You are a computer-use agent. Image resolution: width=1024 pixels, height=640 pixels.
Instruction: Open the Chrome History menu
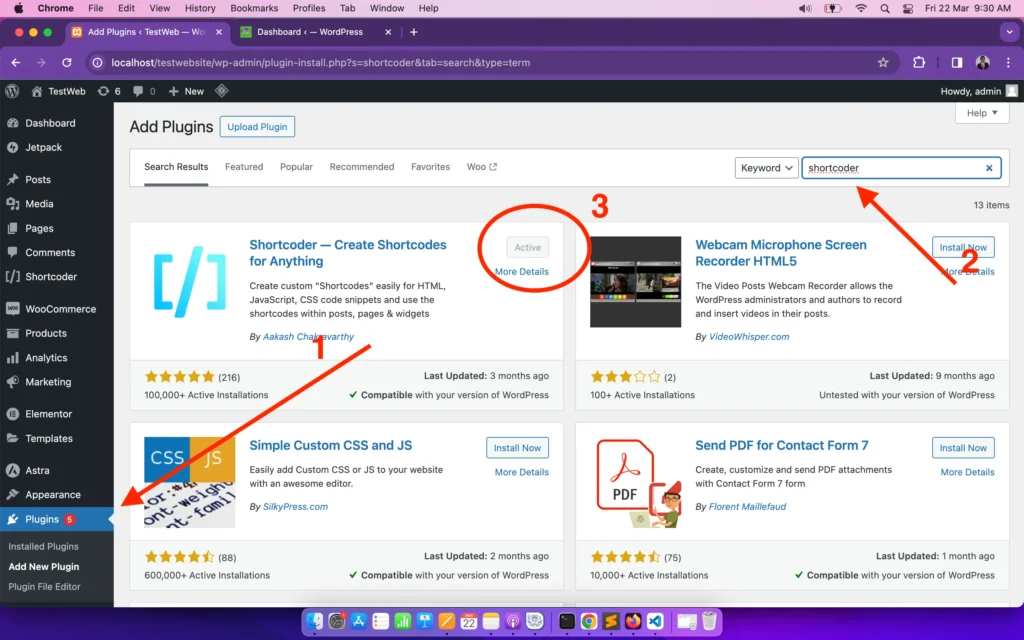(x=200, y=8)
